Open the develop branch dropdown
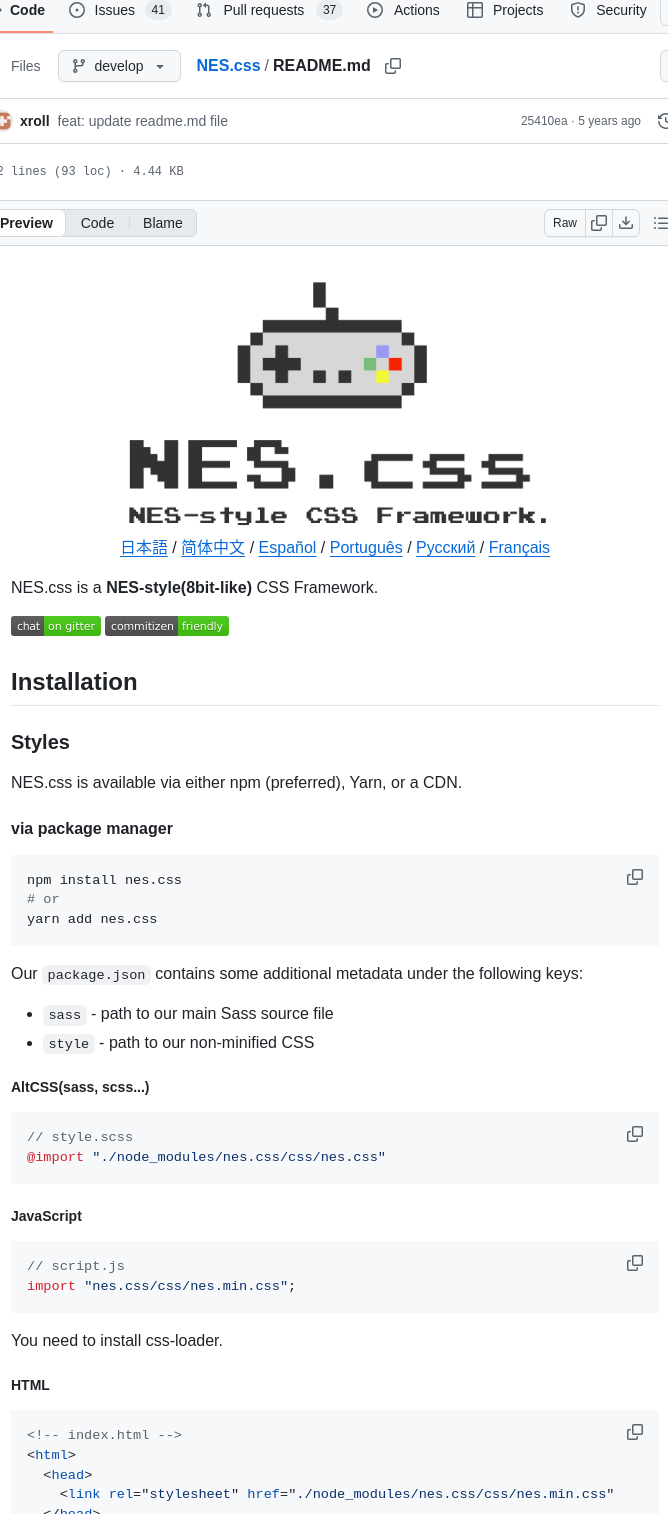Viewport: 668px width, 1514px height. [119, 65]
